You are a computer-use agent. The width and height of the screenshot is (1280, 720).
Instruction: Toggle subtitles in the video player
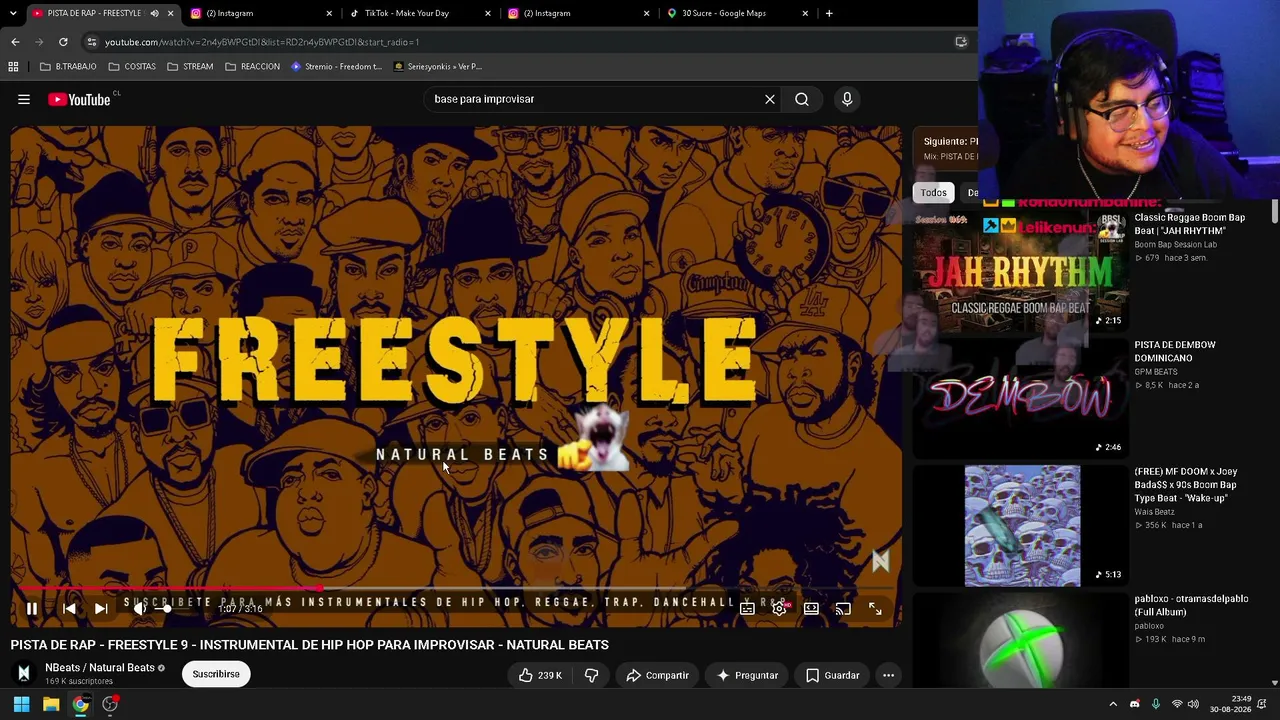(x=747, y=608)
